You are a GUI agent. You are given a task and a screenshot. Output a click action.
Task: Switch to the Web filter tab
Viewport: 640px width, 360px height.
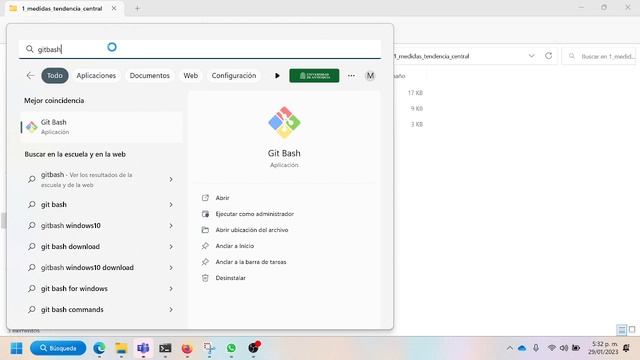(190, 76)
